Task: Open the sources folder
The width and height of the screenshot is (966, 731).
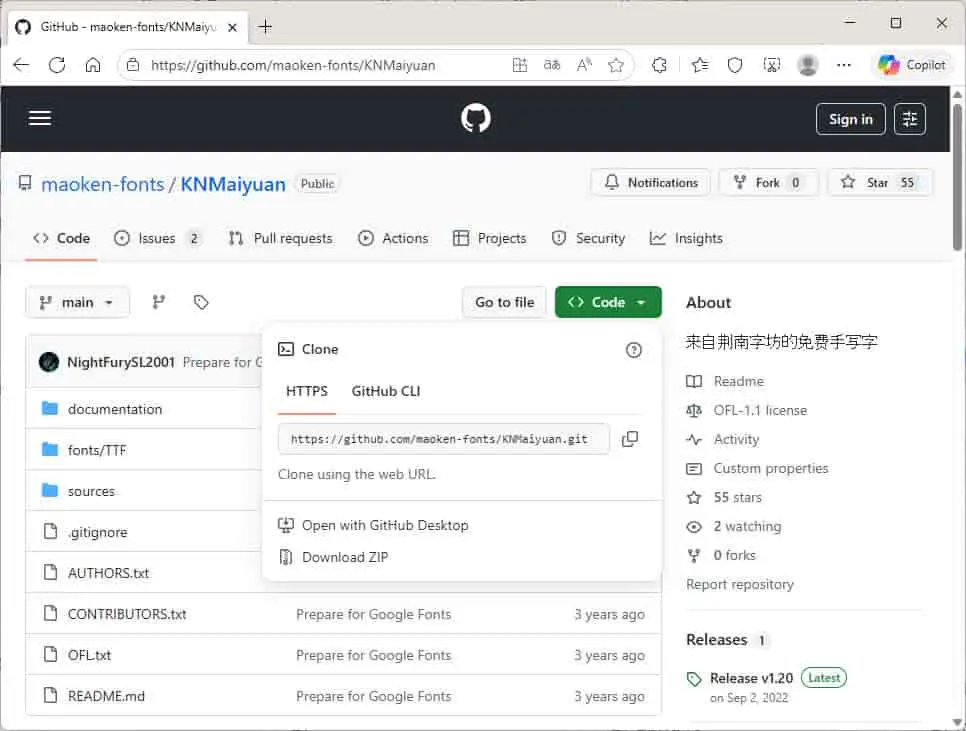Action: point(91,491)
